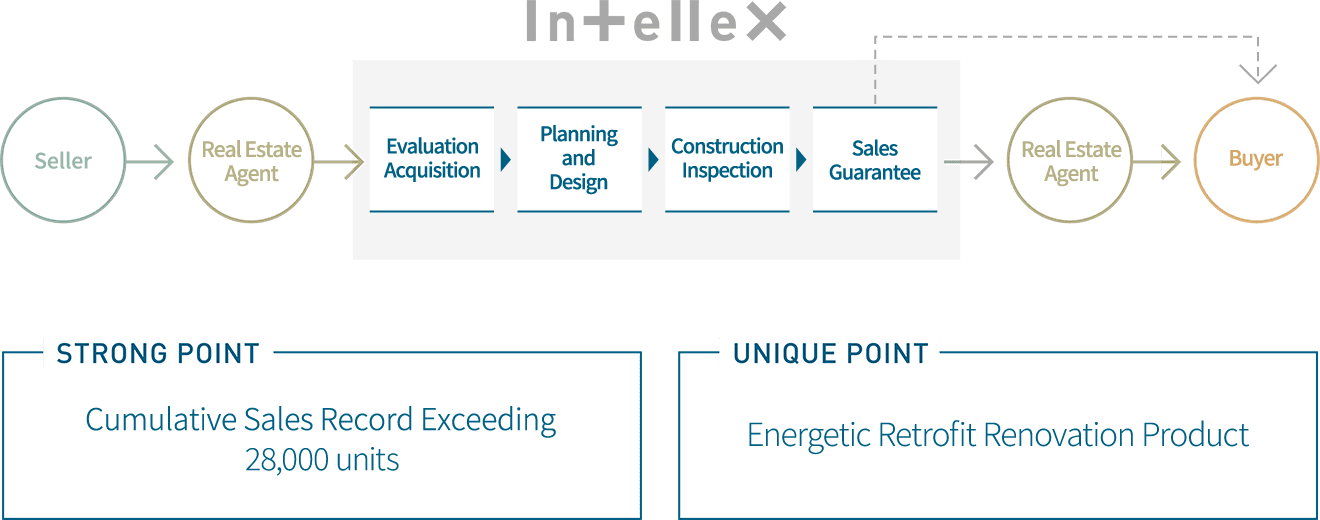Click the dashed arrowhead above Buyer
The width and height of the screenshot is (1320, 520).
(1257, 72)
